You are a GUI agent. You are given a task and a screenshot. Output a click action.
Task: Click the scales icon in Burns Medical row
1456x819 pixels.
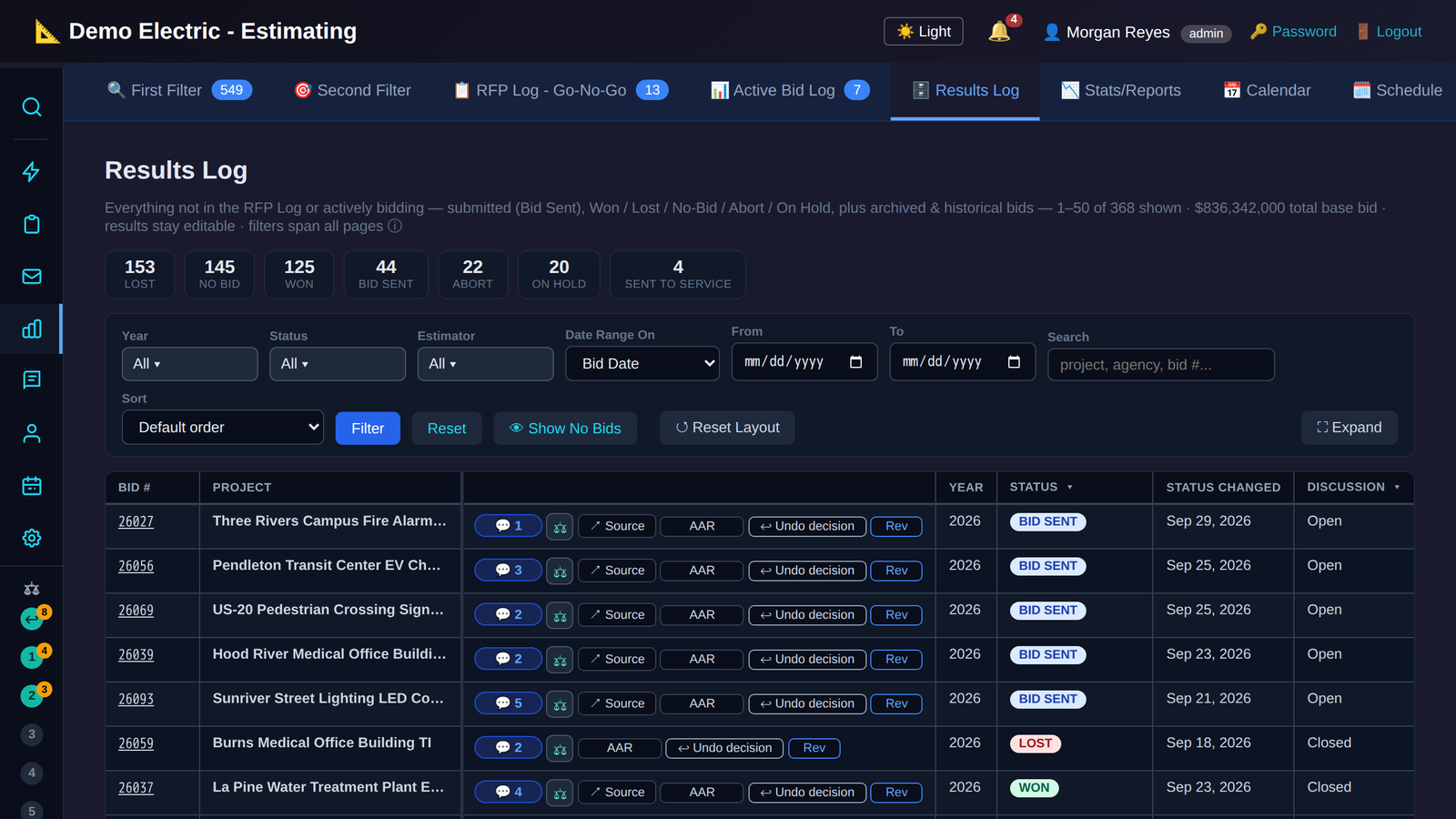[560, 749]
